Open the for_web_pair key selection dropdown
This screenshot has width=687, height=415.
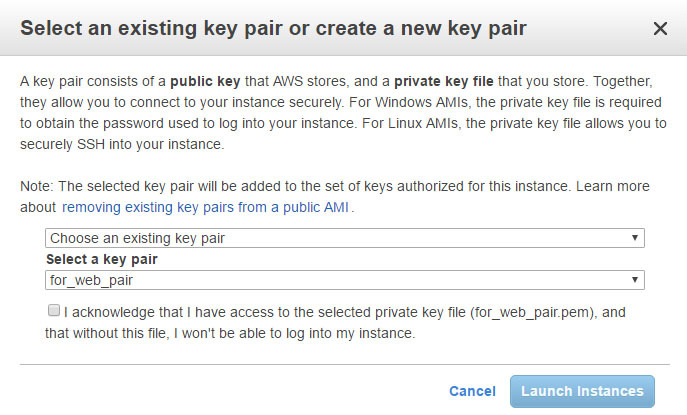click(x=340, y=280)
